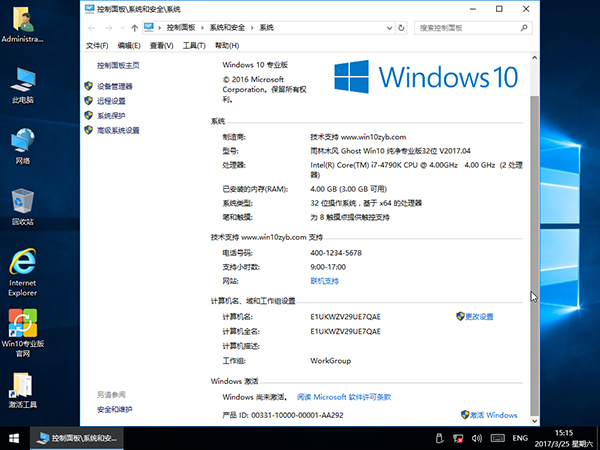Open 系统保护 settings link
Image resolution: width=600 pixels, height=450 pixels.
(110, 116)
